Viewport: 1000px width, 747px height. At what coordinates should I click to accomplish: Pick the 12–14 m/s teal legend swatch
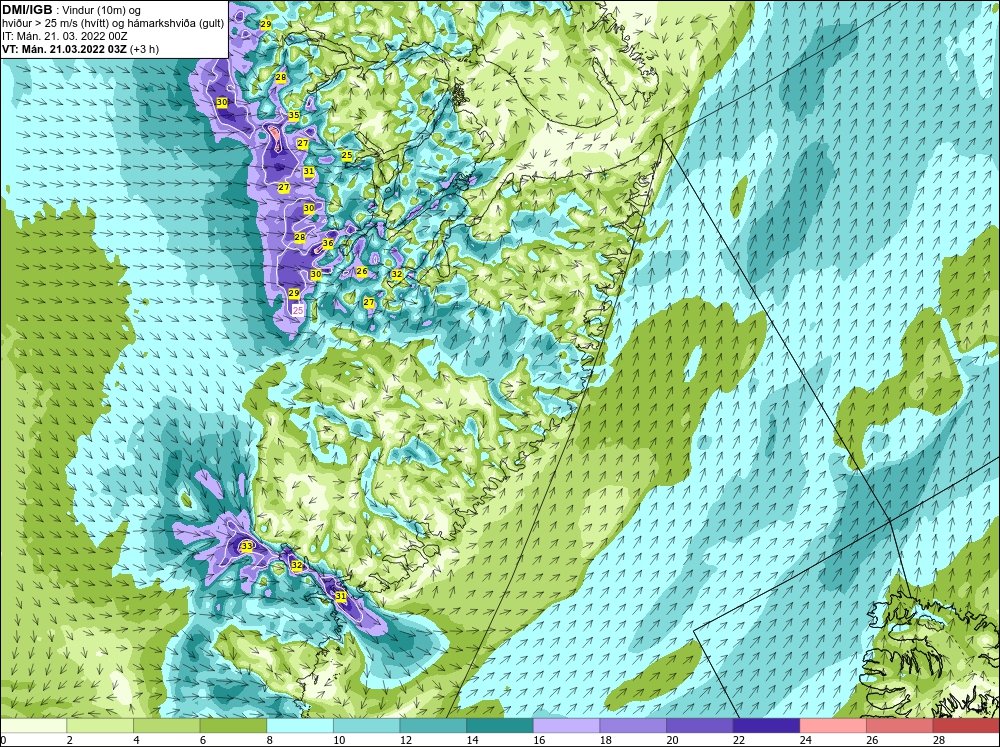coord(433,725)
